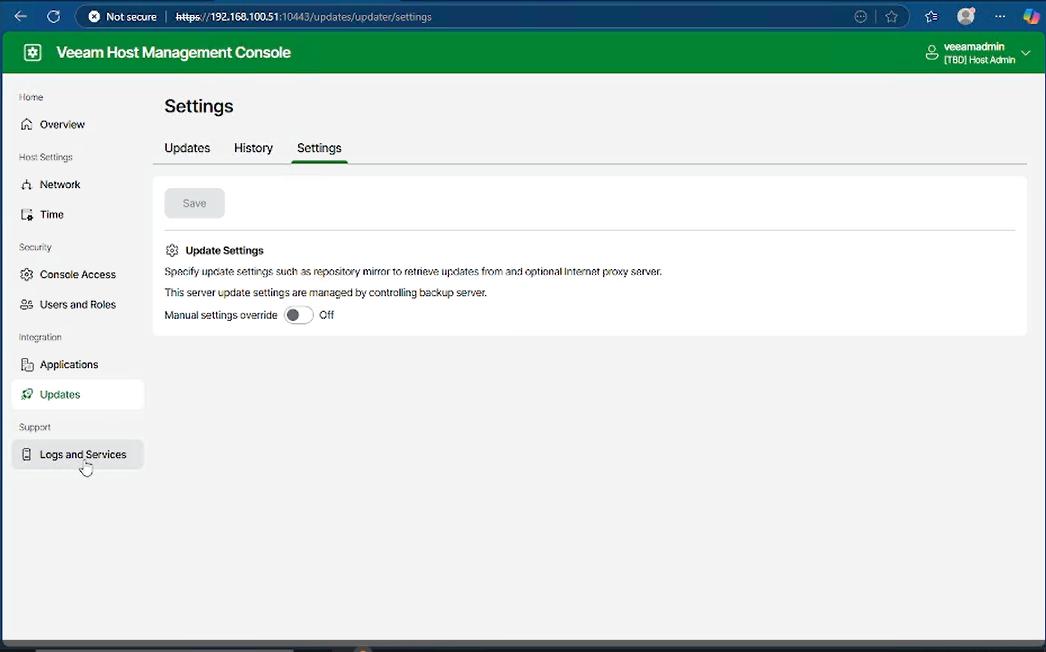The width and height of the screenshot is (1046, 652).
Task: Click the Users and Roles icon
Action: tap(27, 305)
